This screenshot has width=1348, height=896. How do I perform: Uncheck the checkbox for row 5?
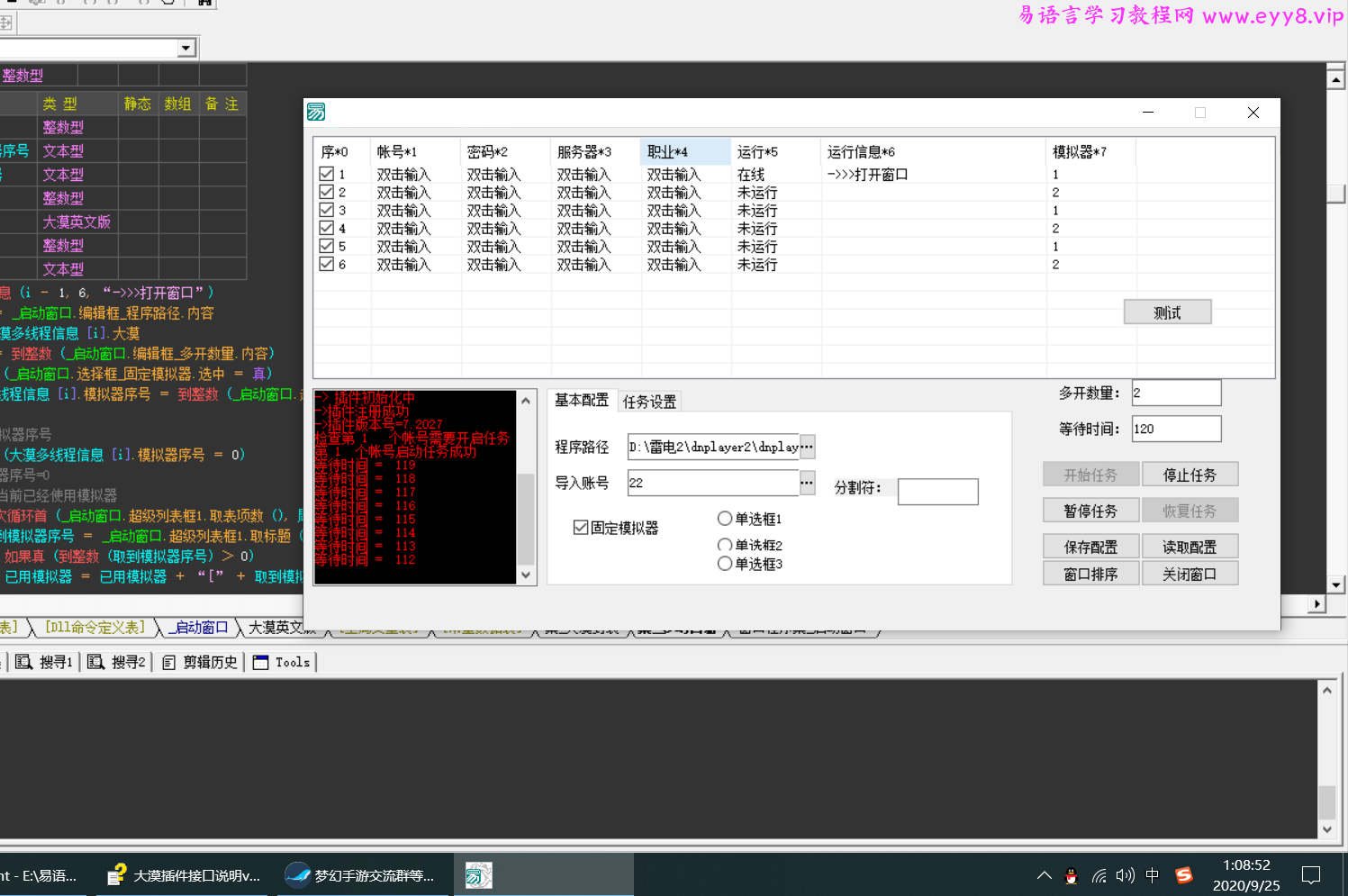pyautogui.click(x=327, y=246)
